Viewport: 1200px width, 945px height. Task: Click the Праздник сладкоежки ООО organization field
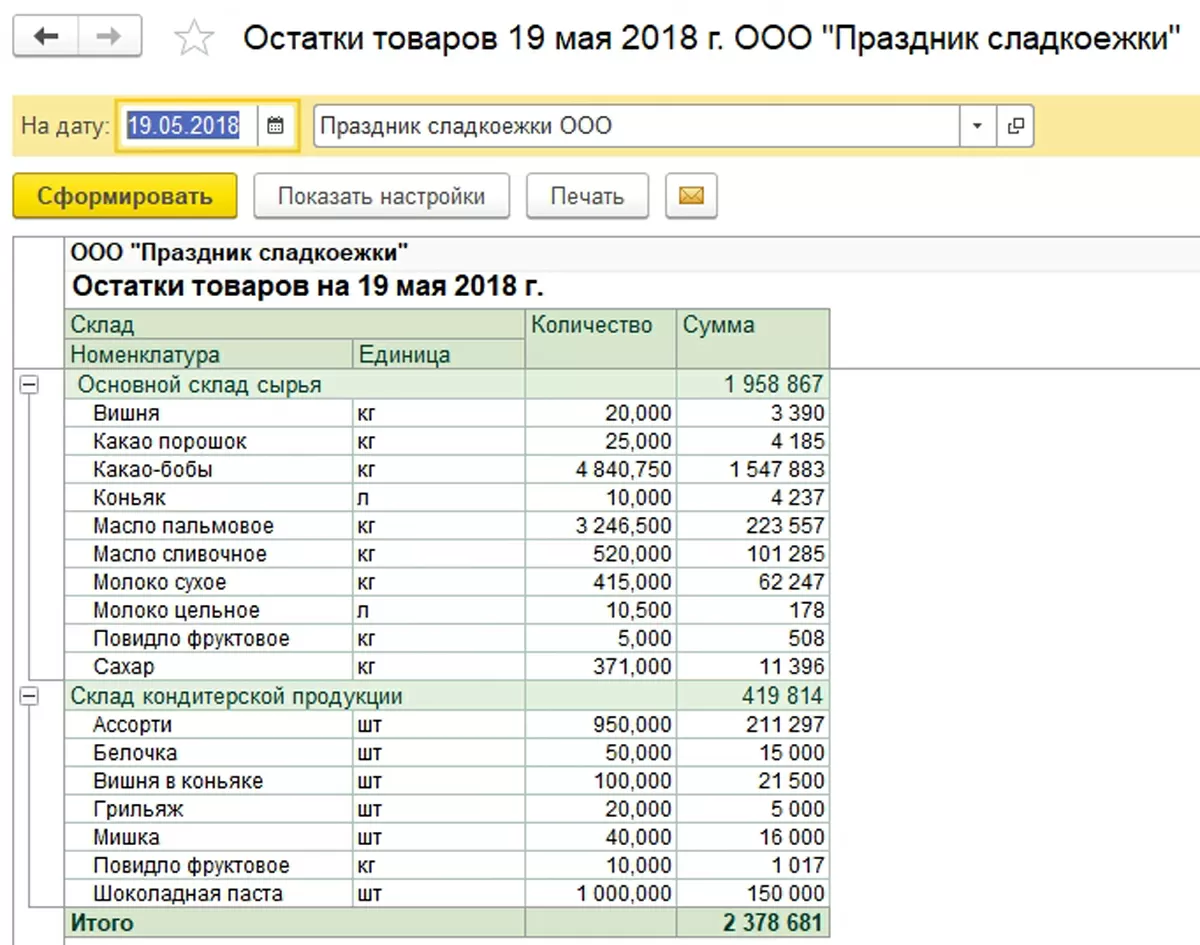[x=637, y=126]
